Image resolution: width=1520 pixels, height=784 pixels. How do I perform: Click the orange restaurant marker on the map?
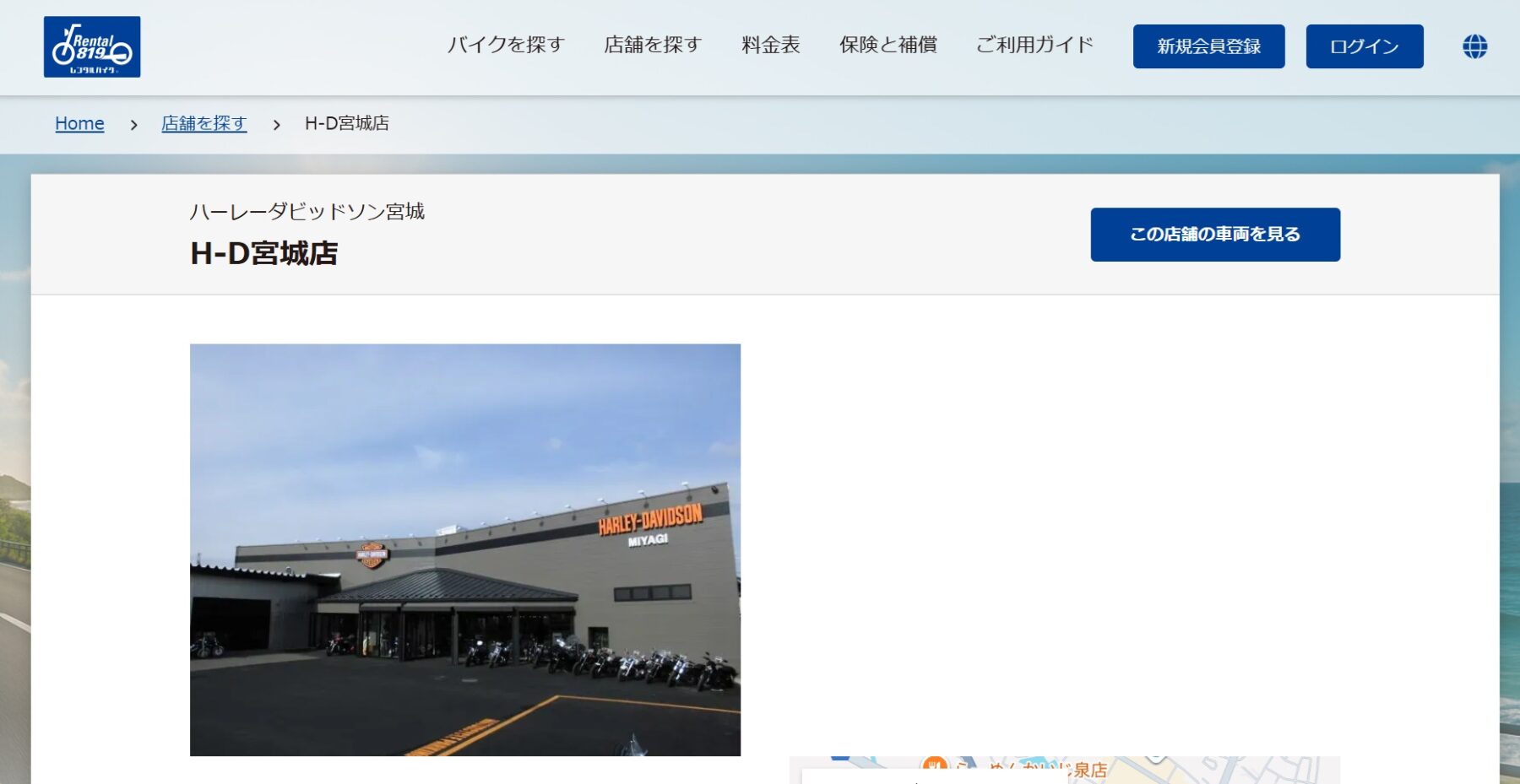[x=934, y=765]
